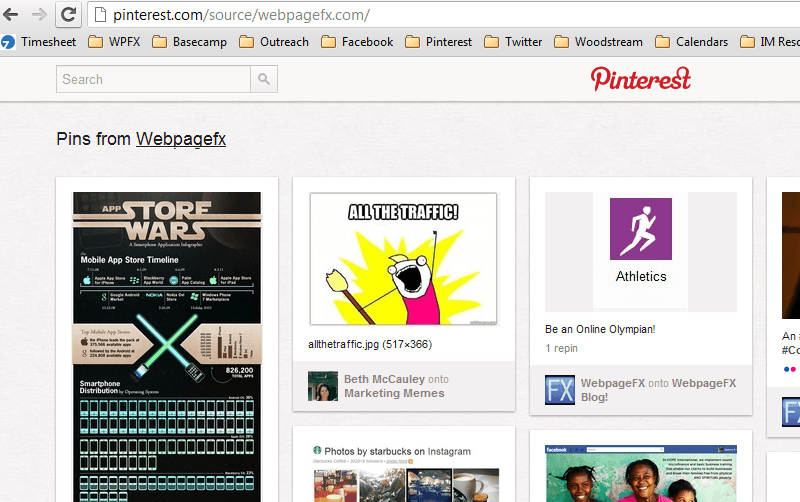
Task: Open the Calendars bookmark folder
Action: pyautogui.click(x=691, y=42)
